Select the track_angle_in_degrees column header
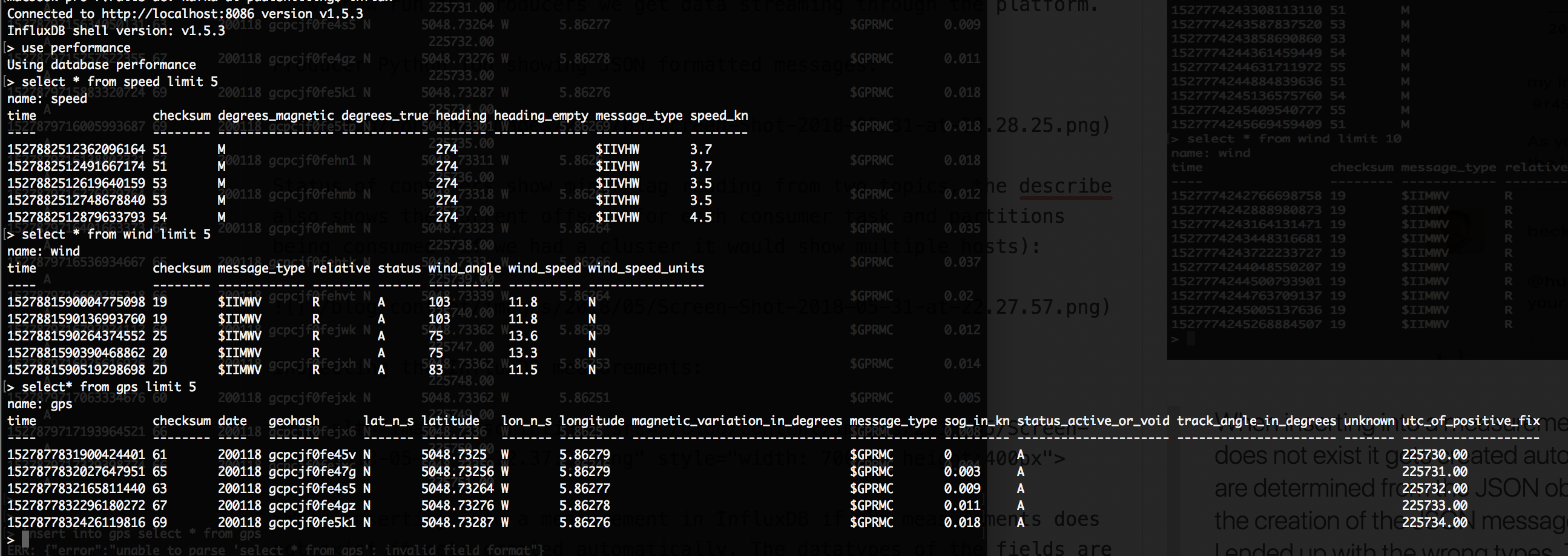 (1256, 421)
